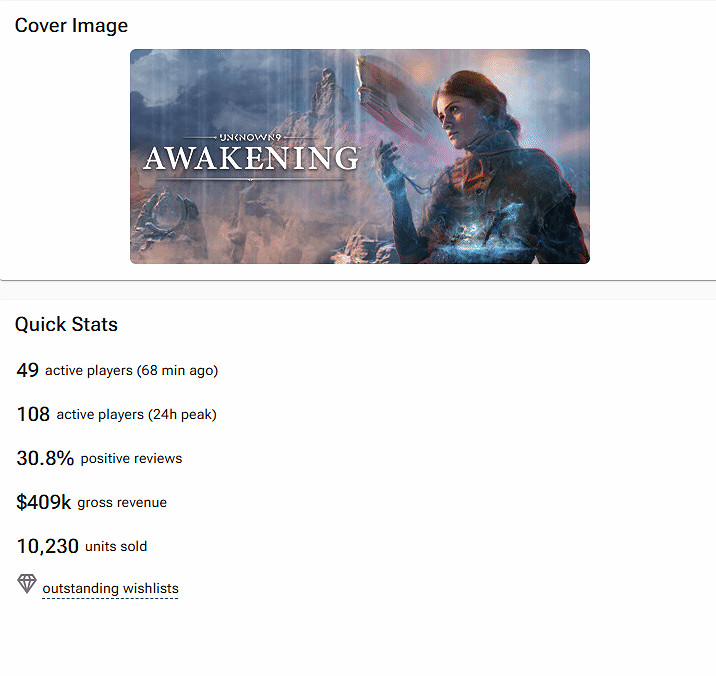Click the 'units sold' label
Viewport: 716px width, 676px height.
coord(116,547)
